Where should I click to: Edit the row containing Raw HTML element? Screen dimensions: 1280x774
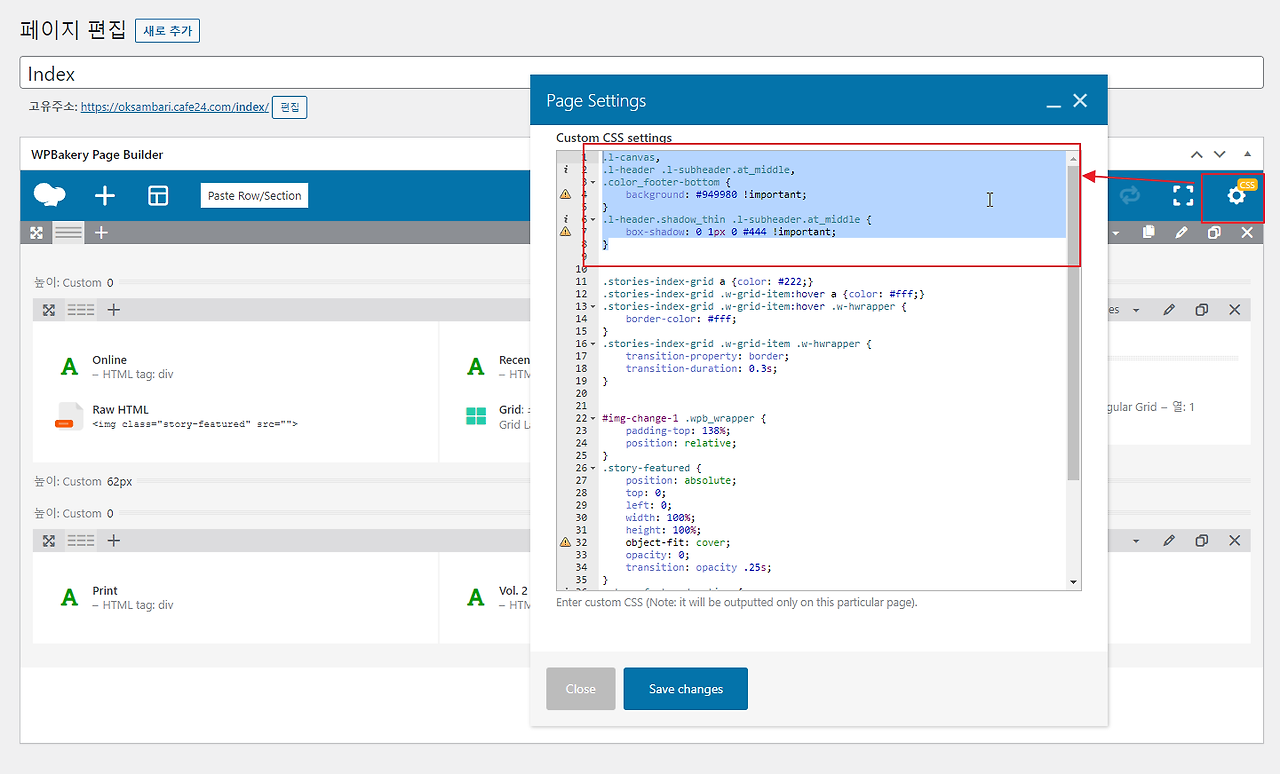pos(1169,310)
